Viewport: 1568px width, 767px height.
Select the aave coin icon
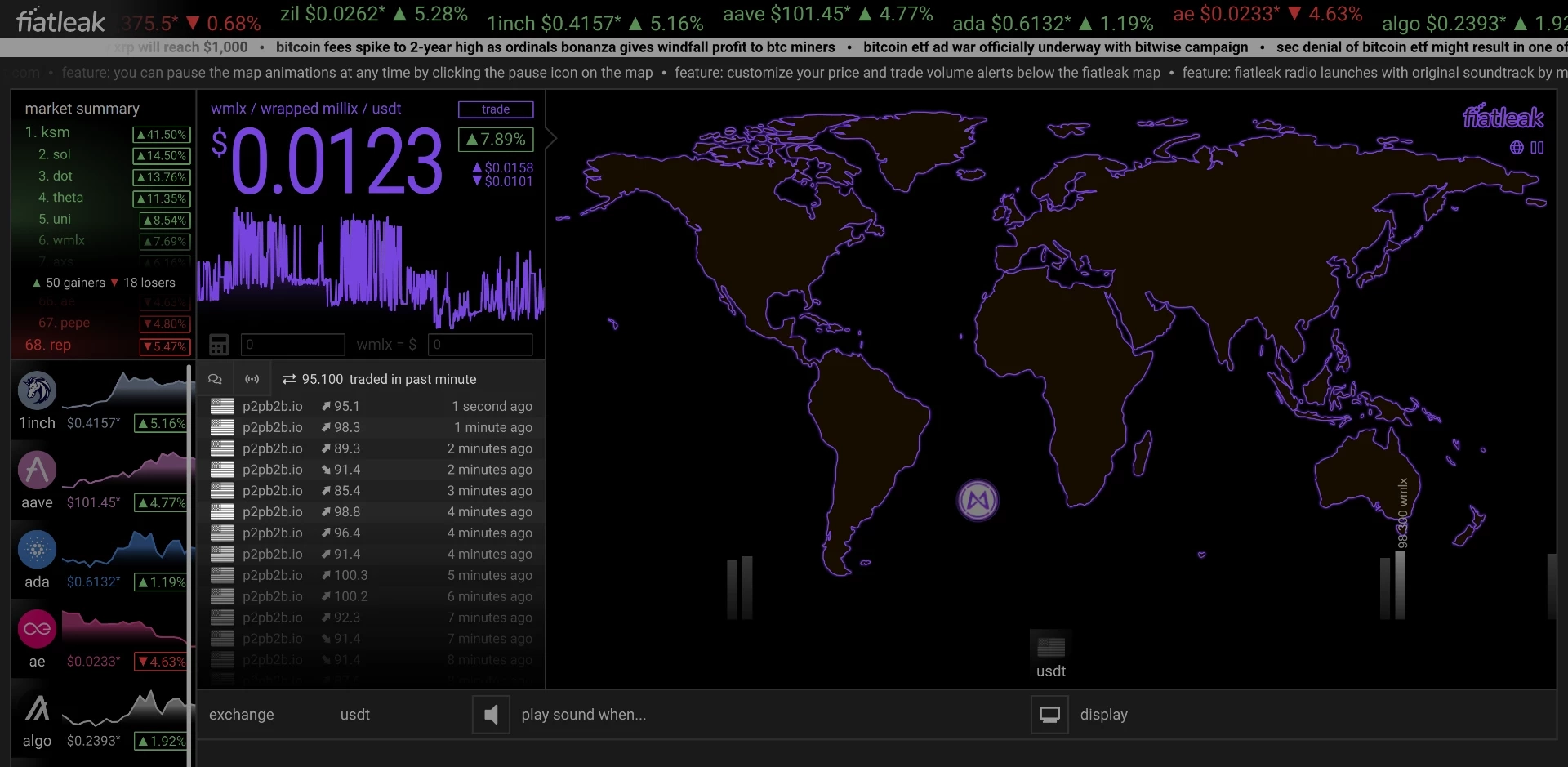coord(37,470)
